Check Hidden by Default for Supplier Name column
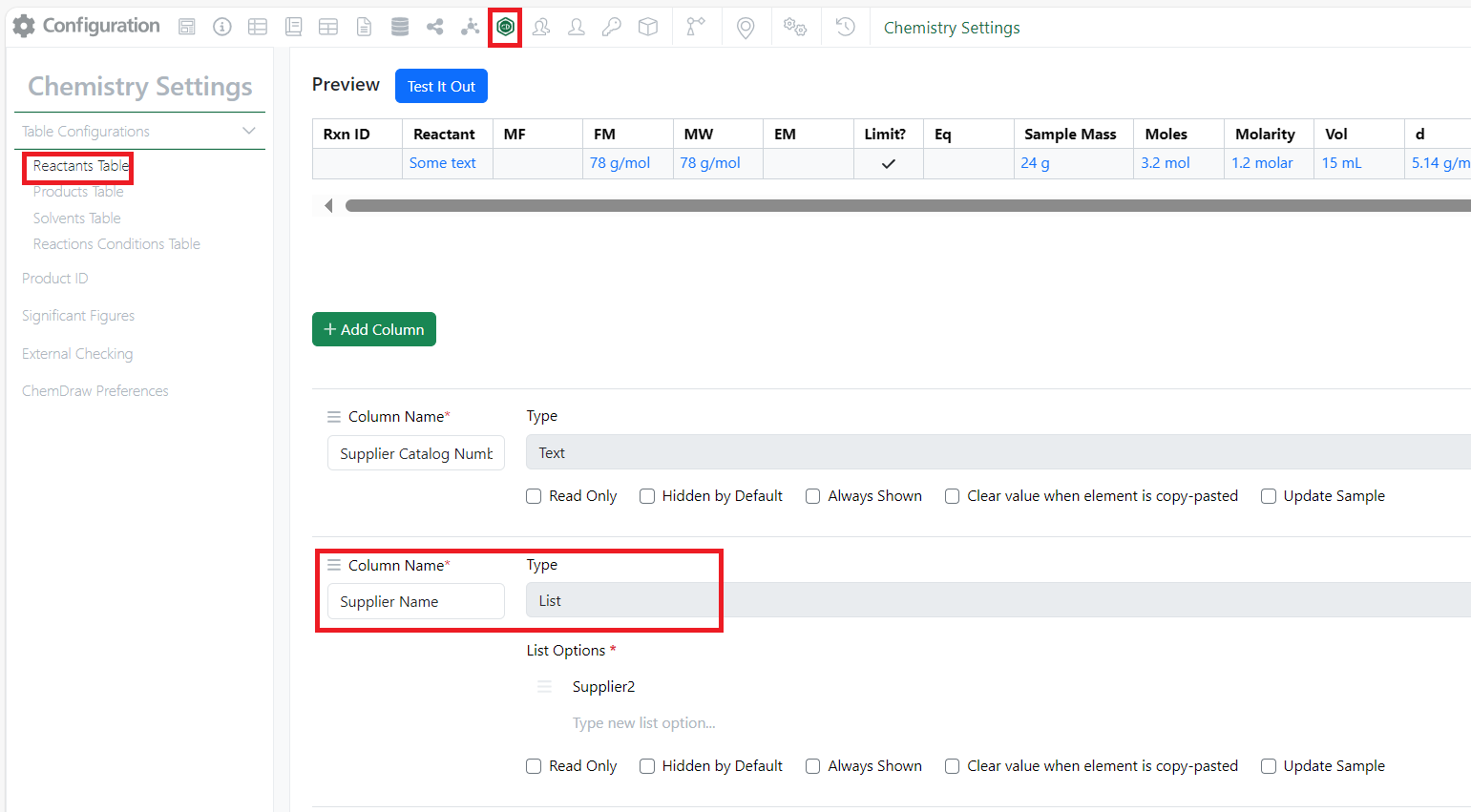 [x=646, y=765]
